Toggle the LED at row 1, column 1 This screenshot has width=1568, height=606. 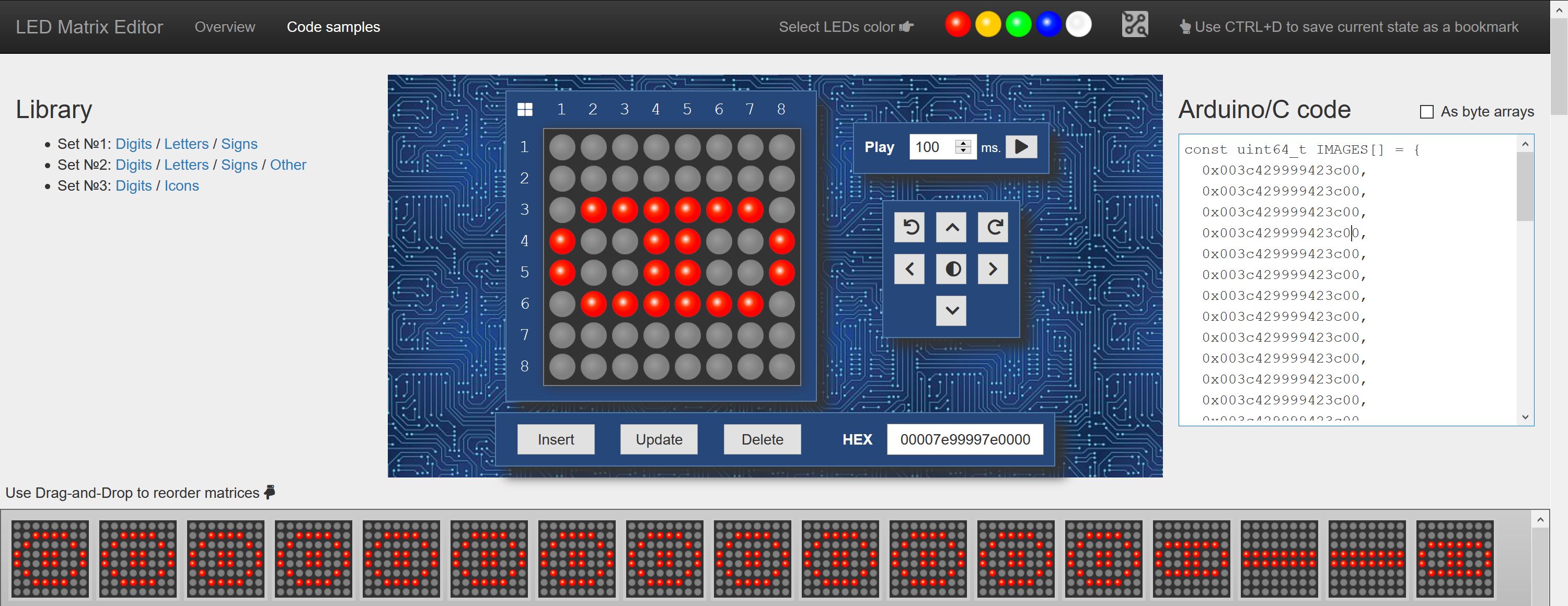tap(562, 147)
